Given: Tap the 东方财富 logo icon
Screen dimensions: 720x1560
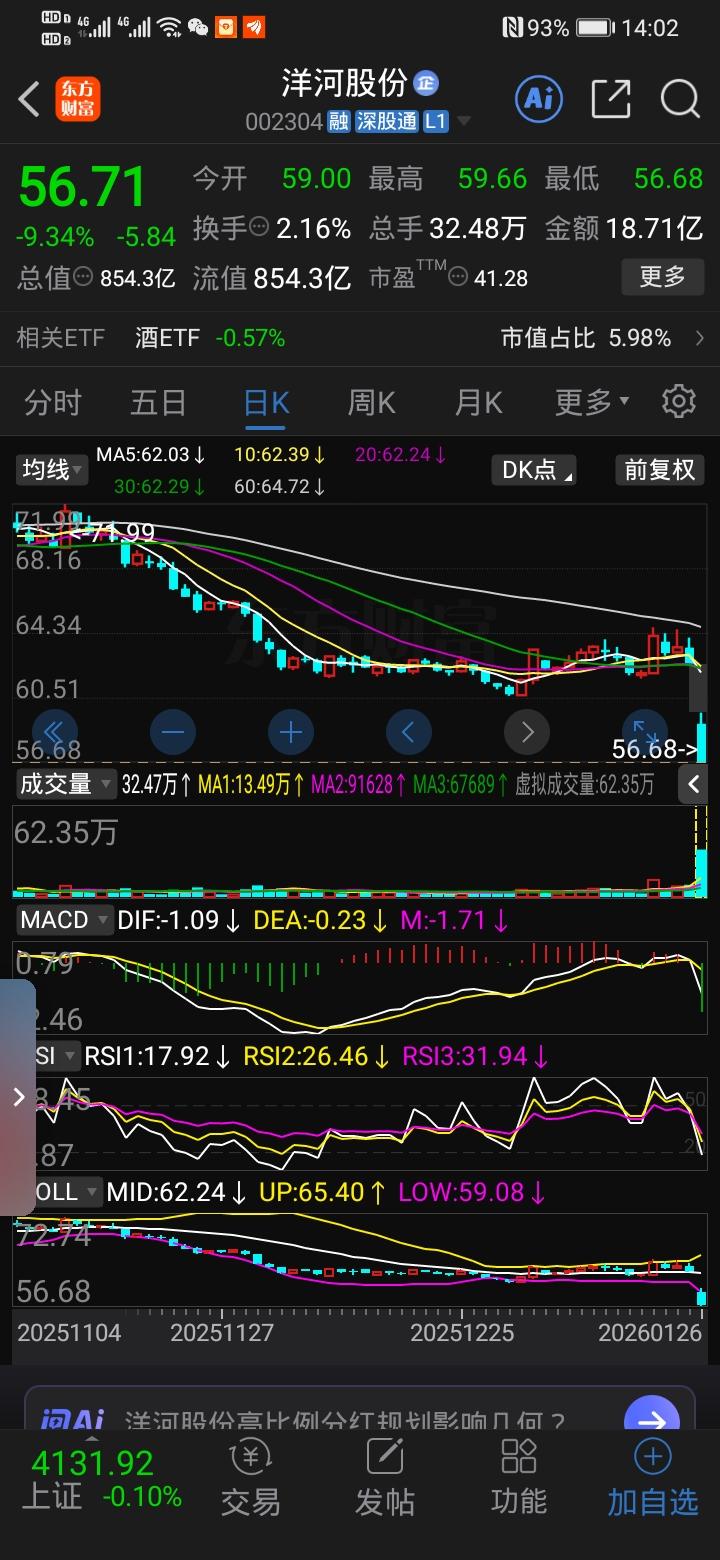Looking at the screenshot, I should pos(77,100).
